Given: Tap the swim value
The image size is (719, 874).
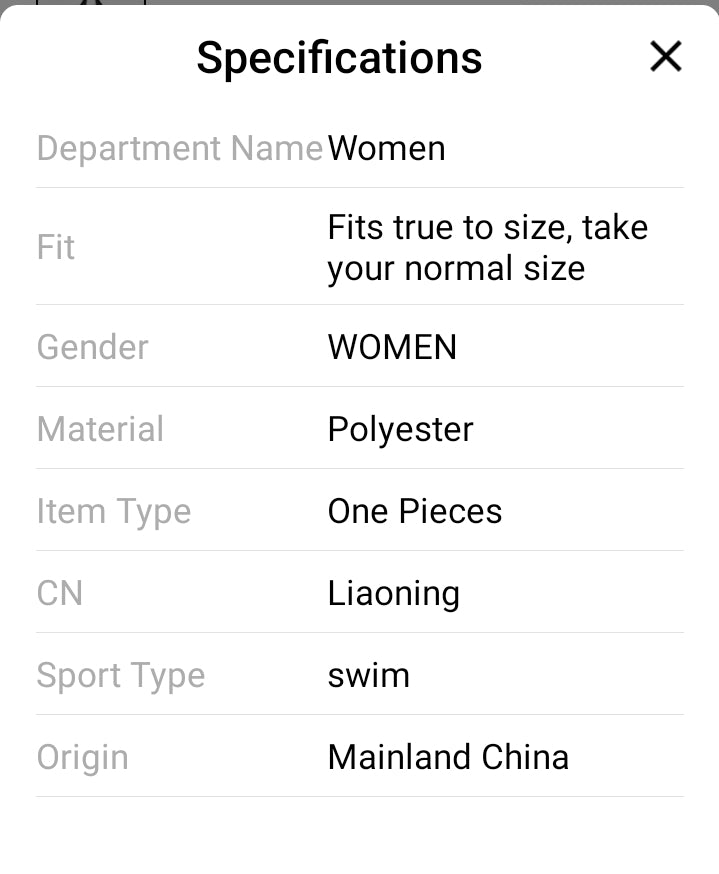Looking at the screenshot, I should [x=368, y=675].
